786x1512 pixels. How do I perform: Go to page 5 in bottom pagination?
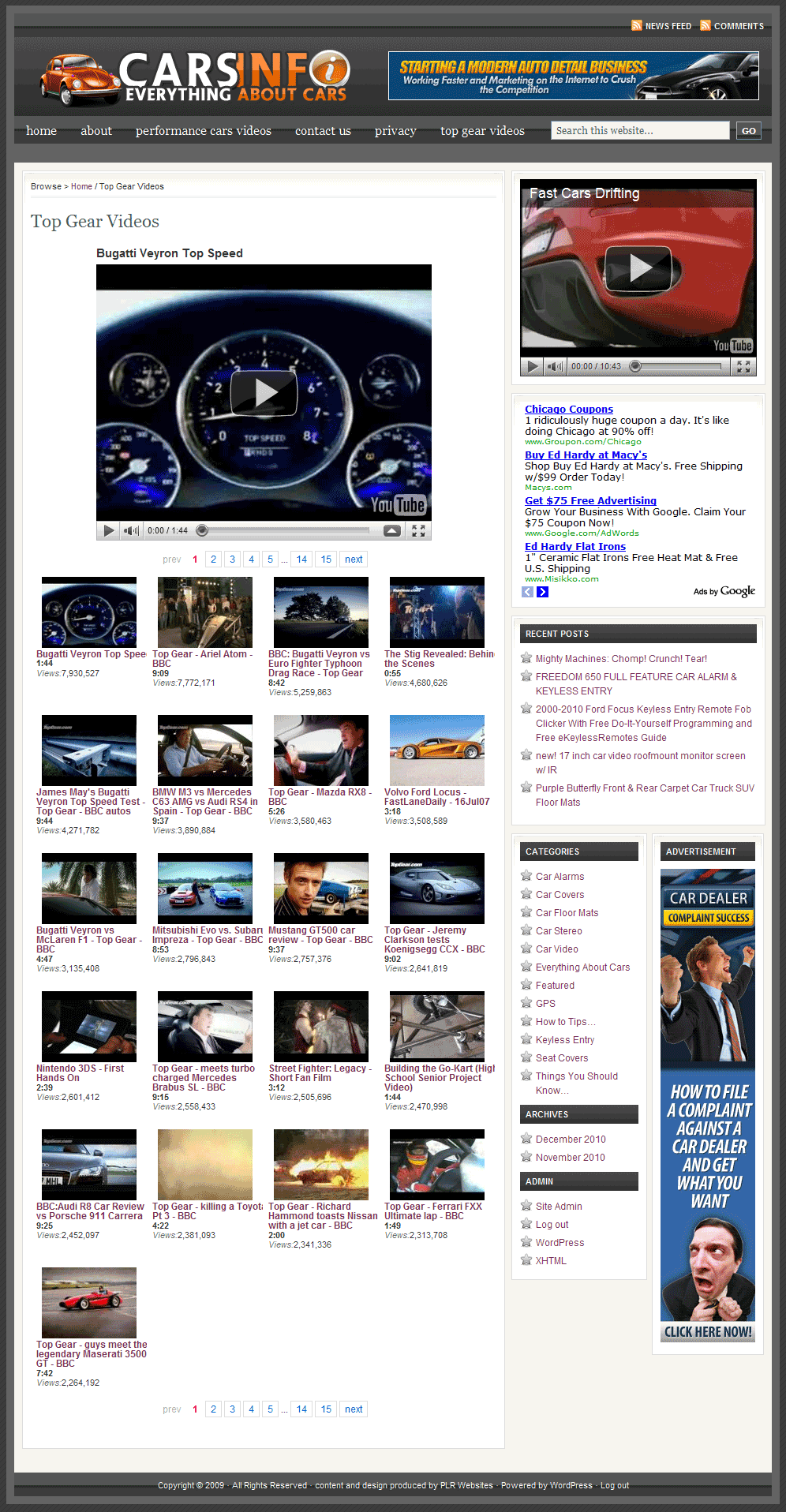270,1409
